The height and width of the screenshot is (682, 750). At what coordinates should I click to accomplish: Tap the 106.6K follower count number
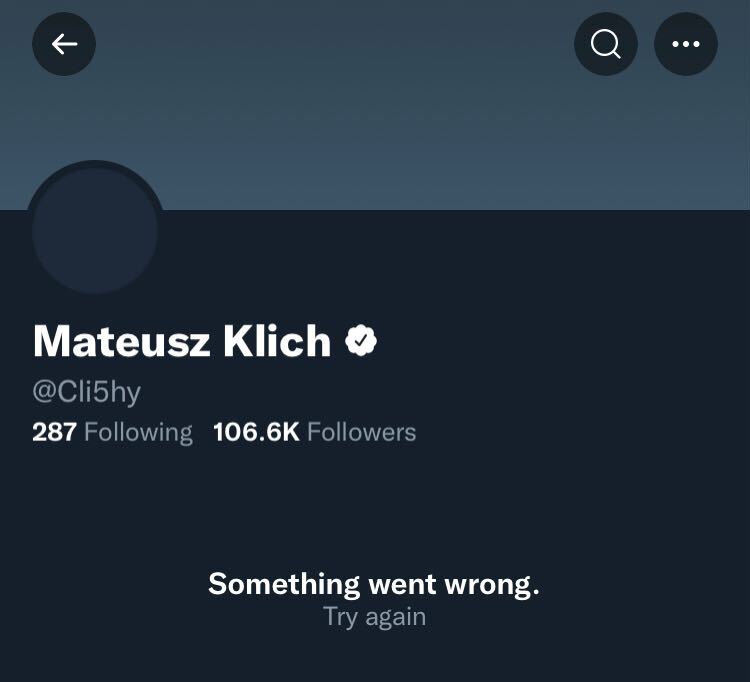[256, 432]
